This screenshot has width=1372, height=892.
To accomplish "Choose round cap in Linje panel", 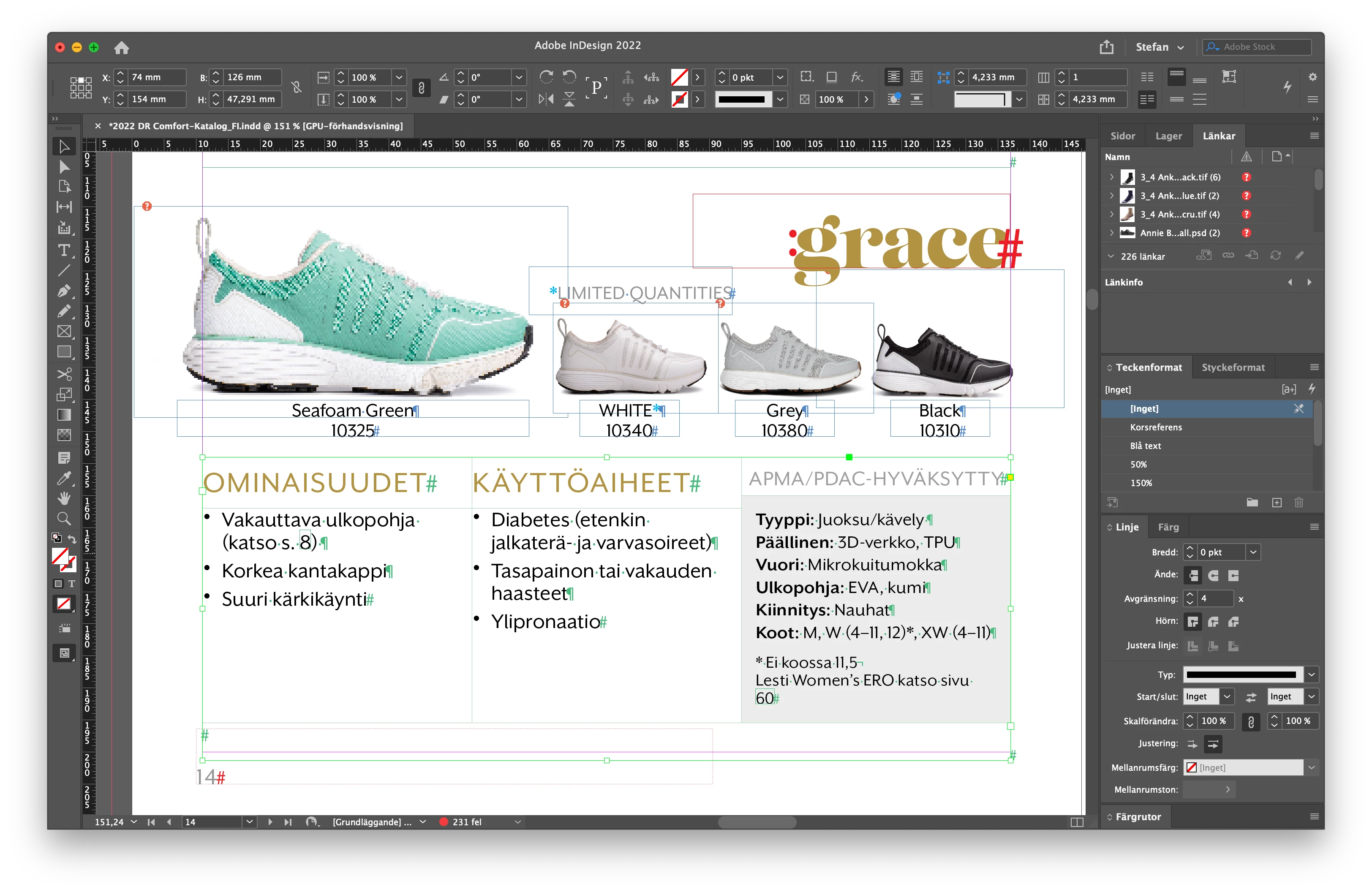I will tap(1213, 575).
